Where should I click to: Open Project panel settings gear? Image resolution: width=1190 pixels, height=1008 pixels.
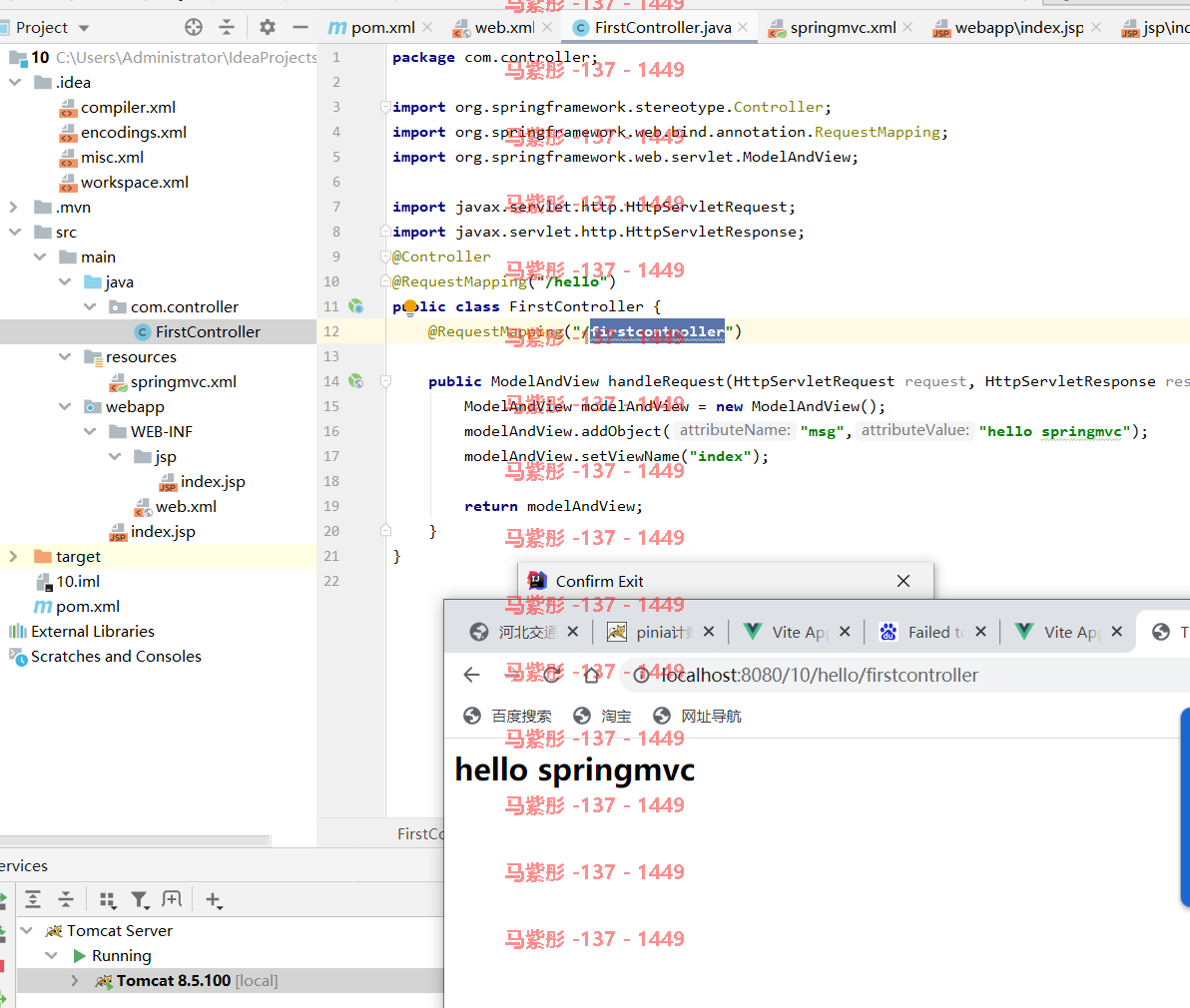[268, 27]
